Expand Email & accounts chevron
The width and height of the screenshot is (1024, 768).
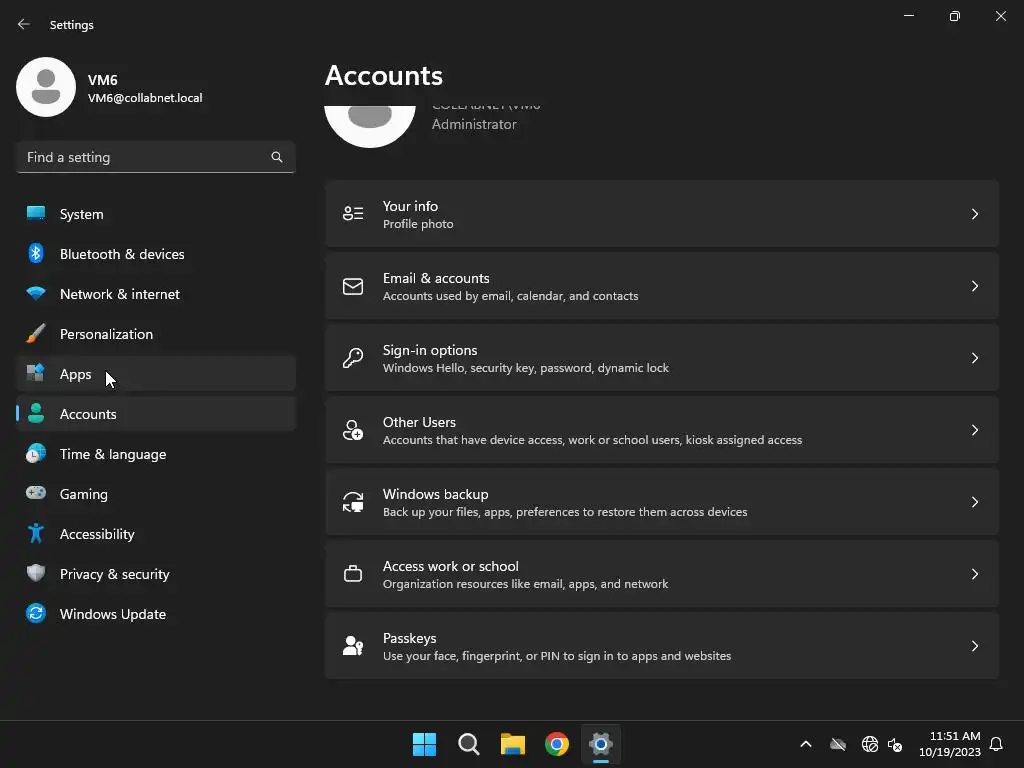click(974, 286)
